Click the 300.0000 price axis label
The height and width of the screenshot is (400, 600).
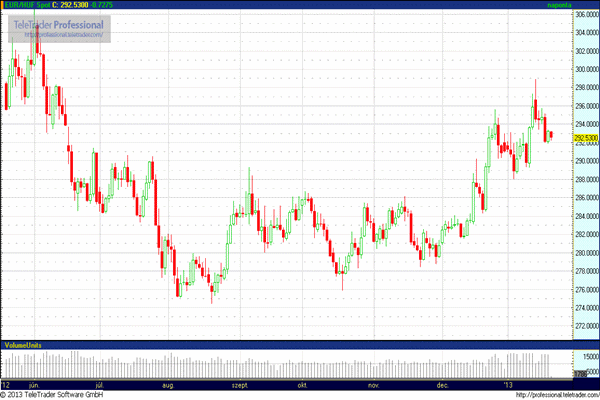pos(585,69)
